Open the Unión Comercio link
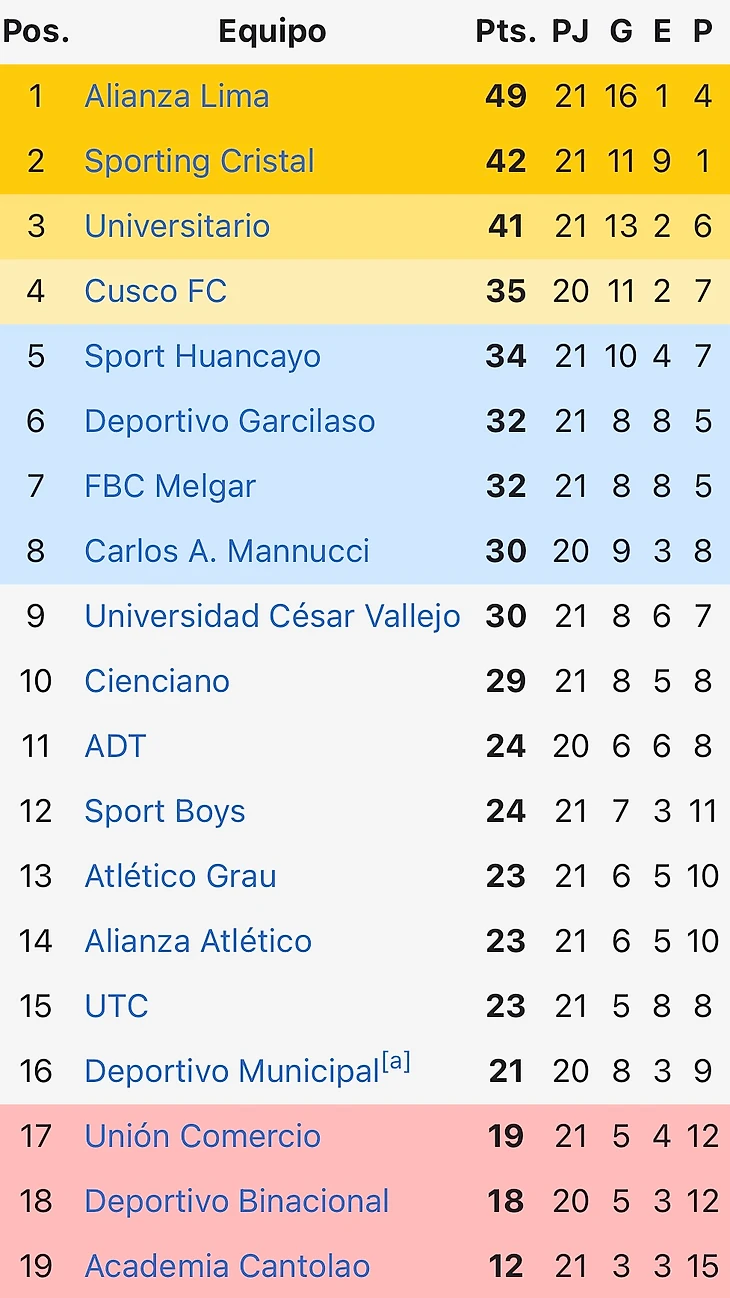730x1298 pixels. [x=202, y=1136]
